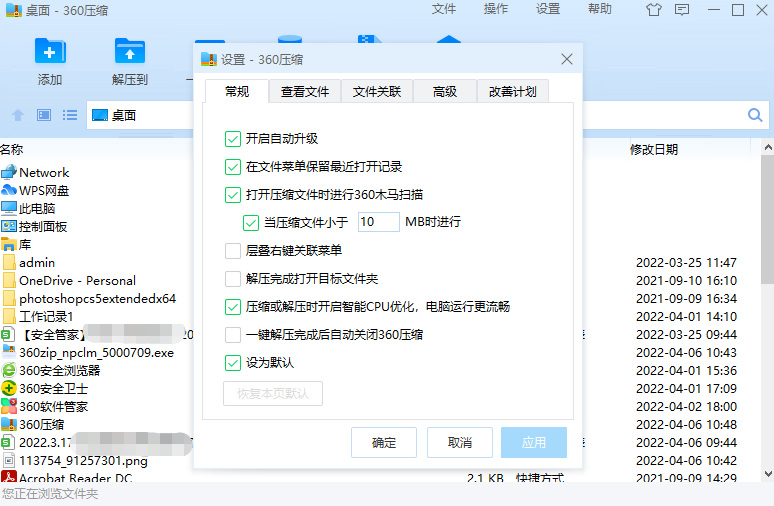Select the WPS网盘 cloud icon
774x506 pixels.
coord(9,191)
